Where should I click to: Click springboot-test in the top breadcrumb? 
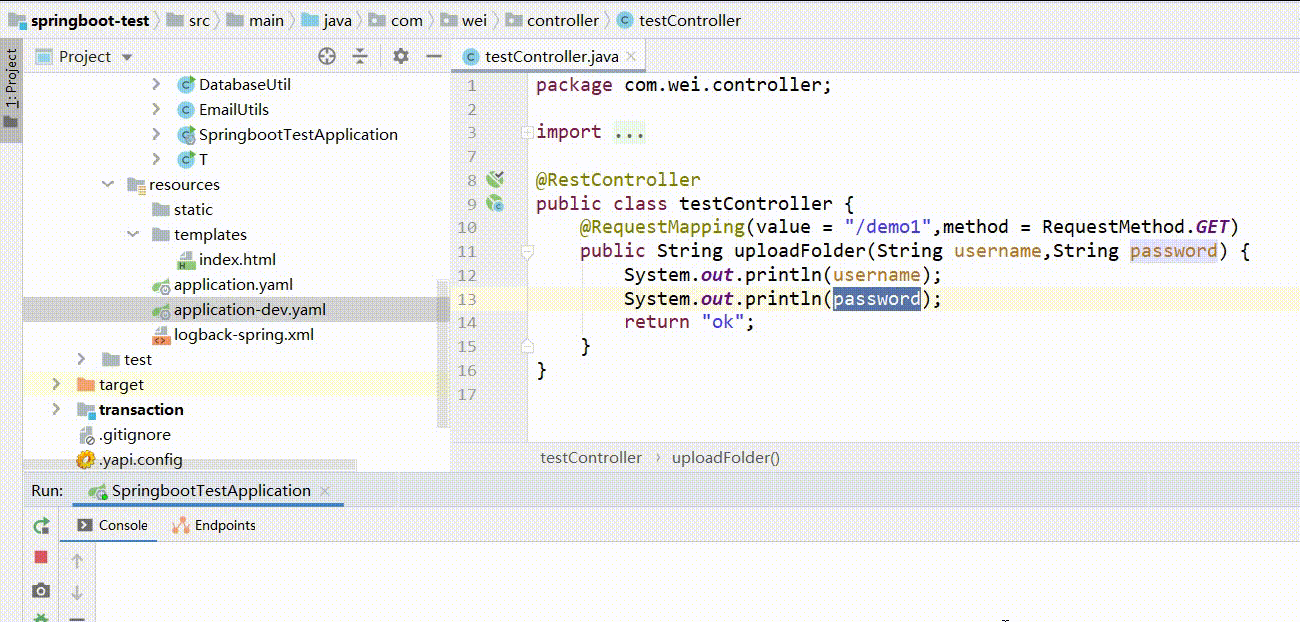click(79, 20)
